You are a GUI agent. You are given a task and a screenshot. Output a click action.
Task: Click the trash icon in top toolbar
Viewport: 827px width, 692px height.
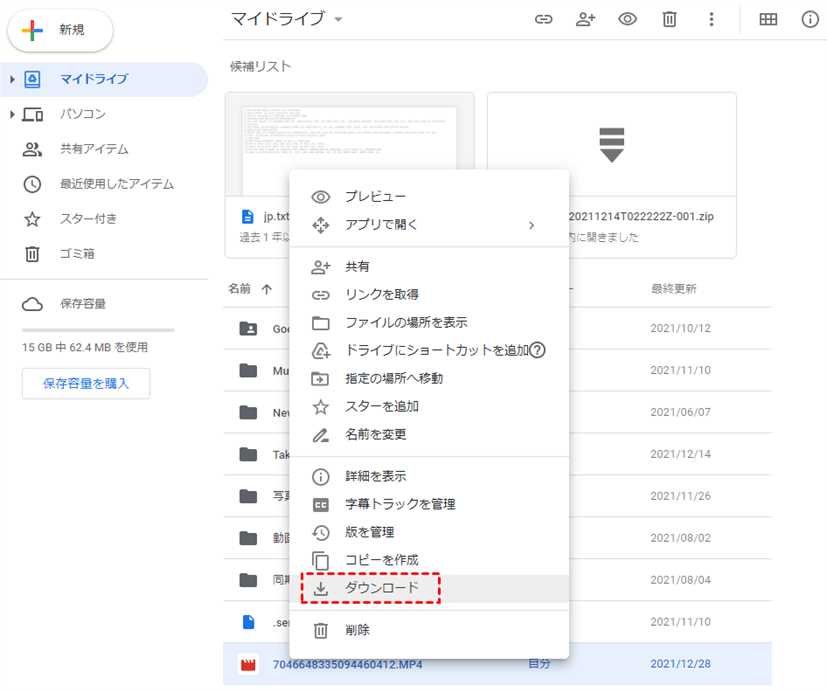click(669, 19)
